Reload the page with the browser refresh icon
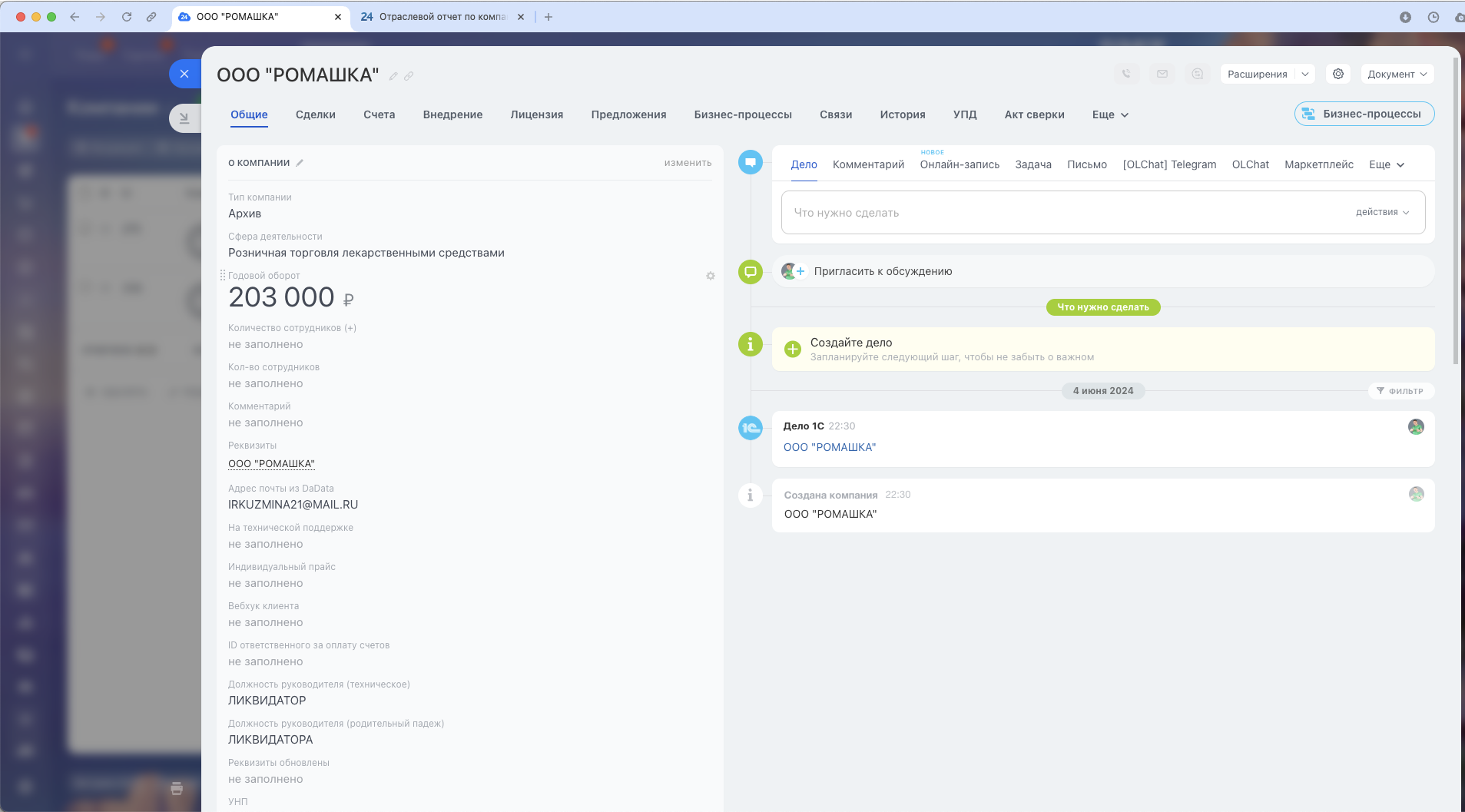Screen dimensions: 1465x812 point(127,16)
